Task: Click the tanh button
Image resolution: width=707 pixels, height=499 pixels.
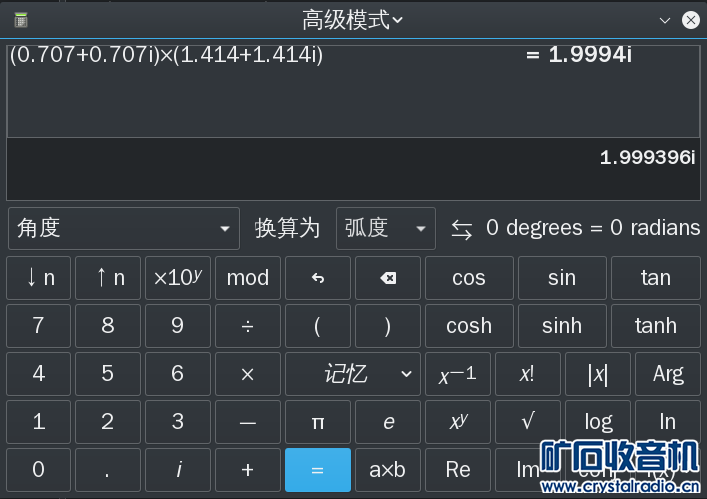Action: tap(656, 326)
